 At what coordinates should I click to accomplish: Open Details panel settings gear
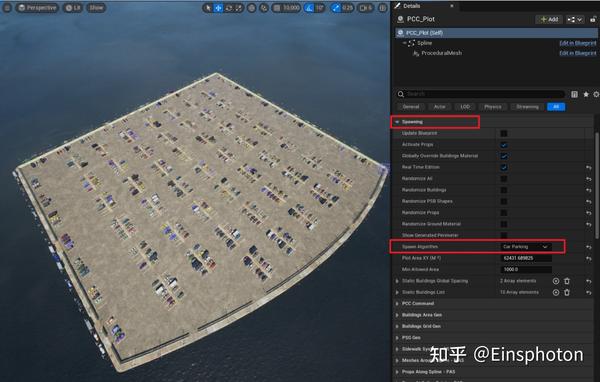point(596,94)
